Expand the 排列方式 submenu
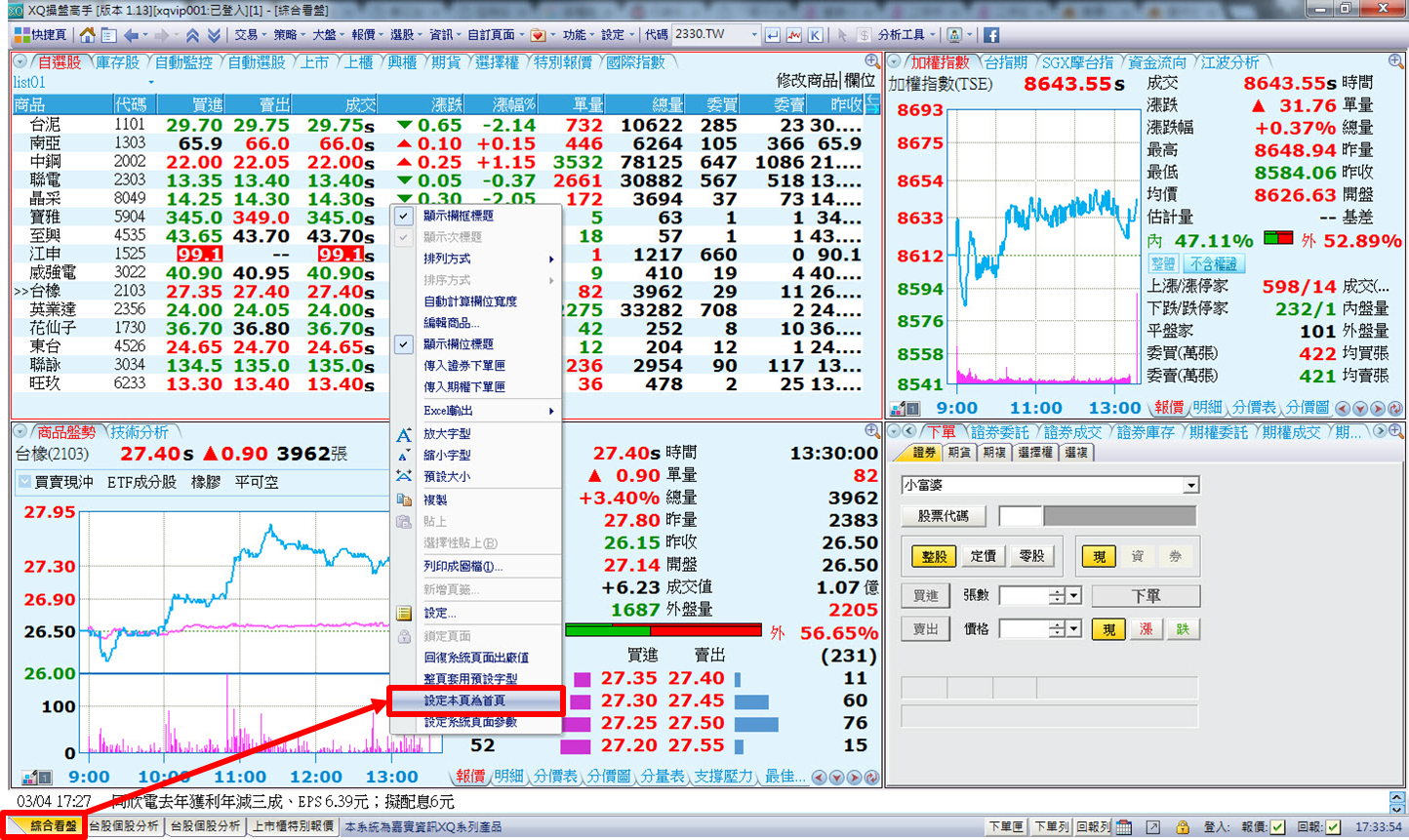Screen dimensions: 1409x840 [475, 259]
